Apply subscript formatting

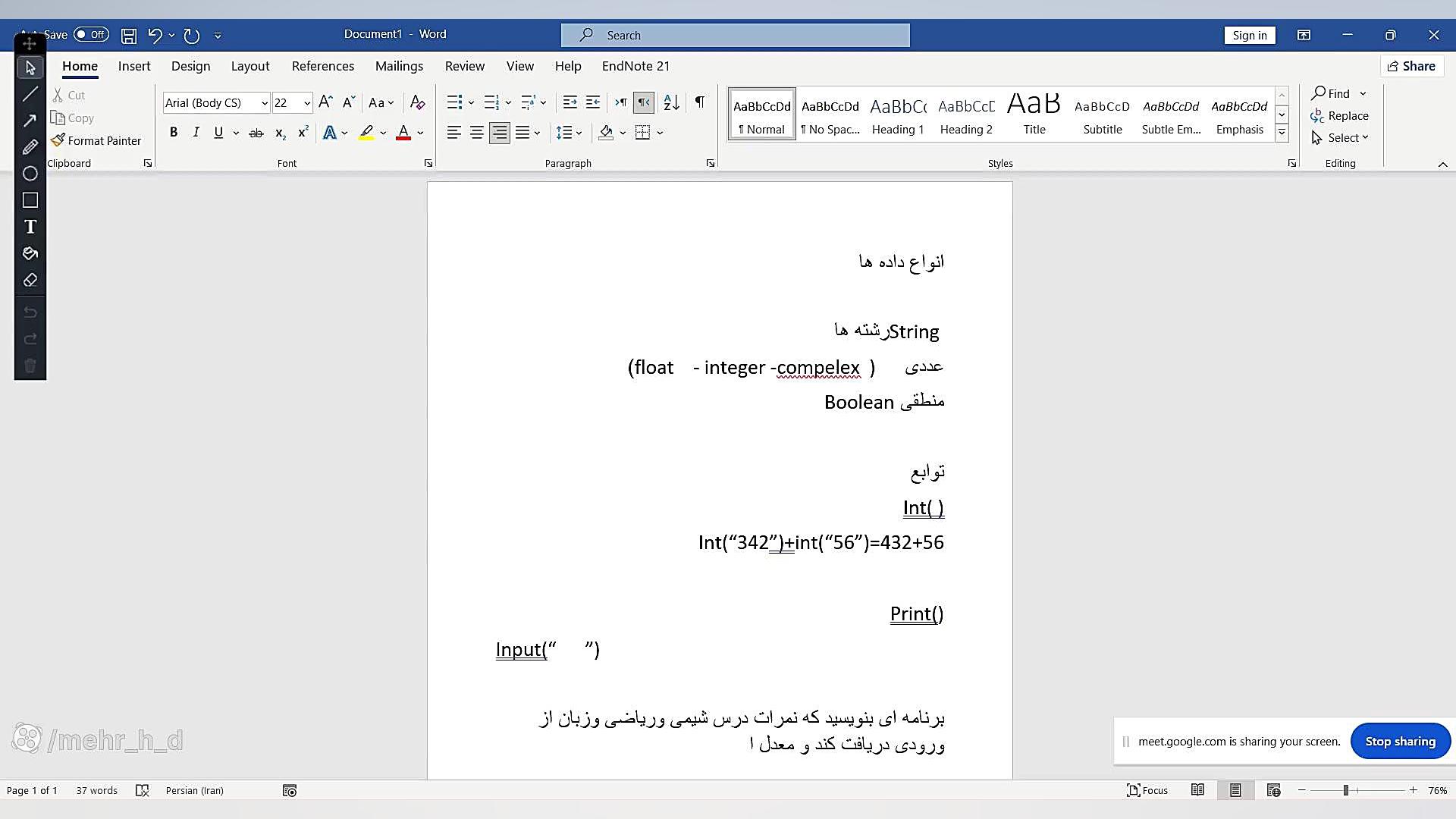(x=280, y=133)
